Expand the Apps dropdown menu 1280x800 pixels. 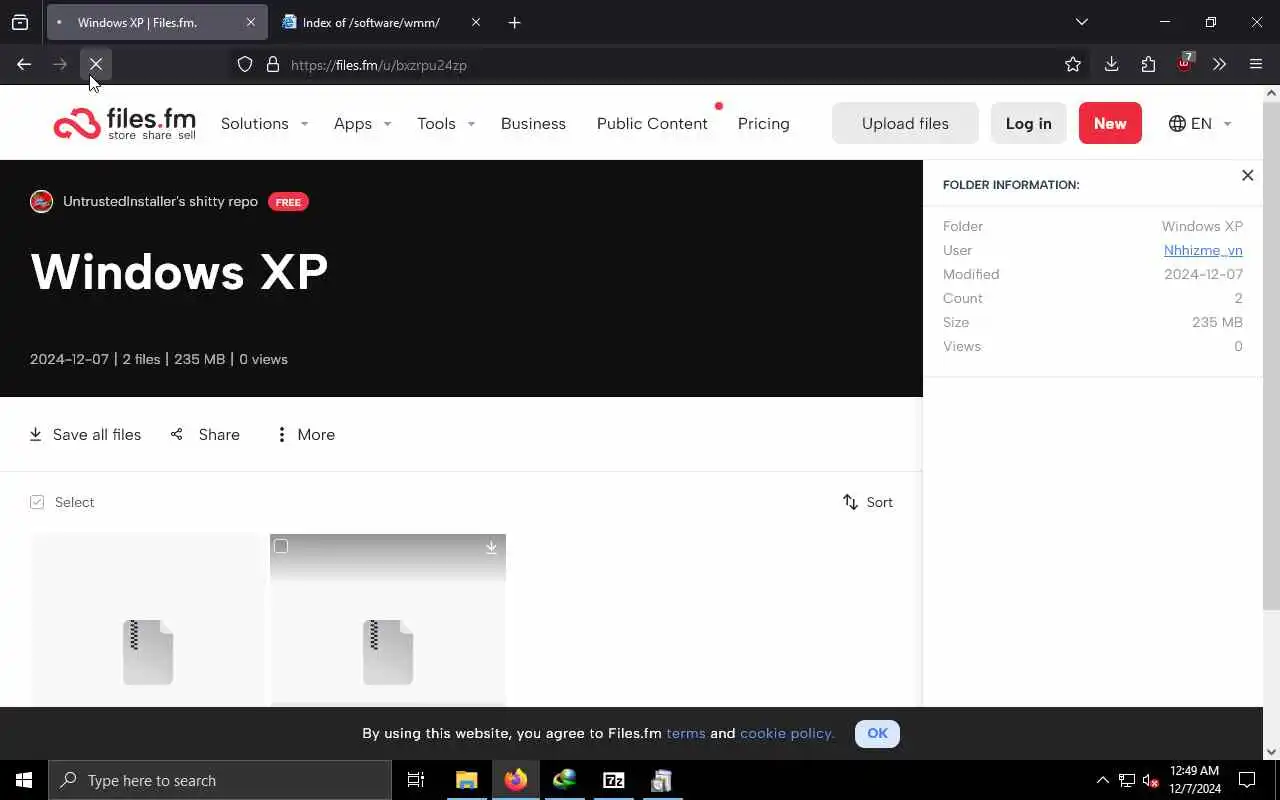pos(362,123)
